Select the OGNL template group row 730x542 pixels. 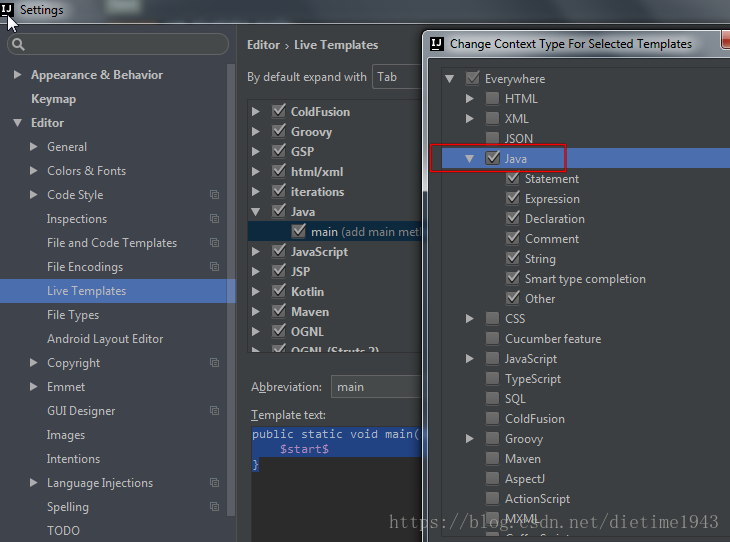(x=334, y=332)
